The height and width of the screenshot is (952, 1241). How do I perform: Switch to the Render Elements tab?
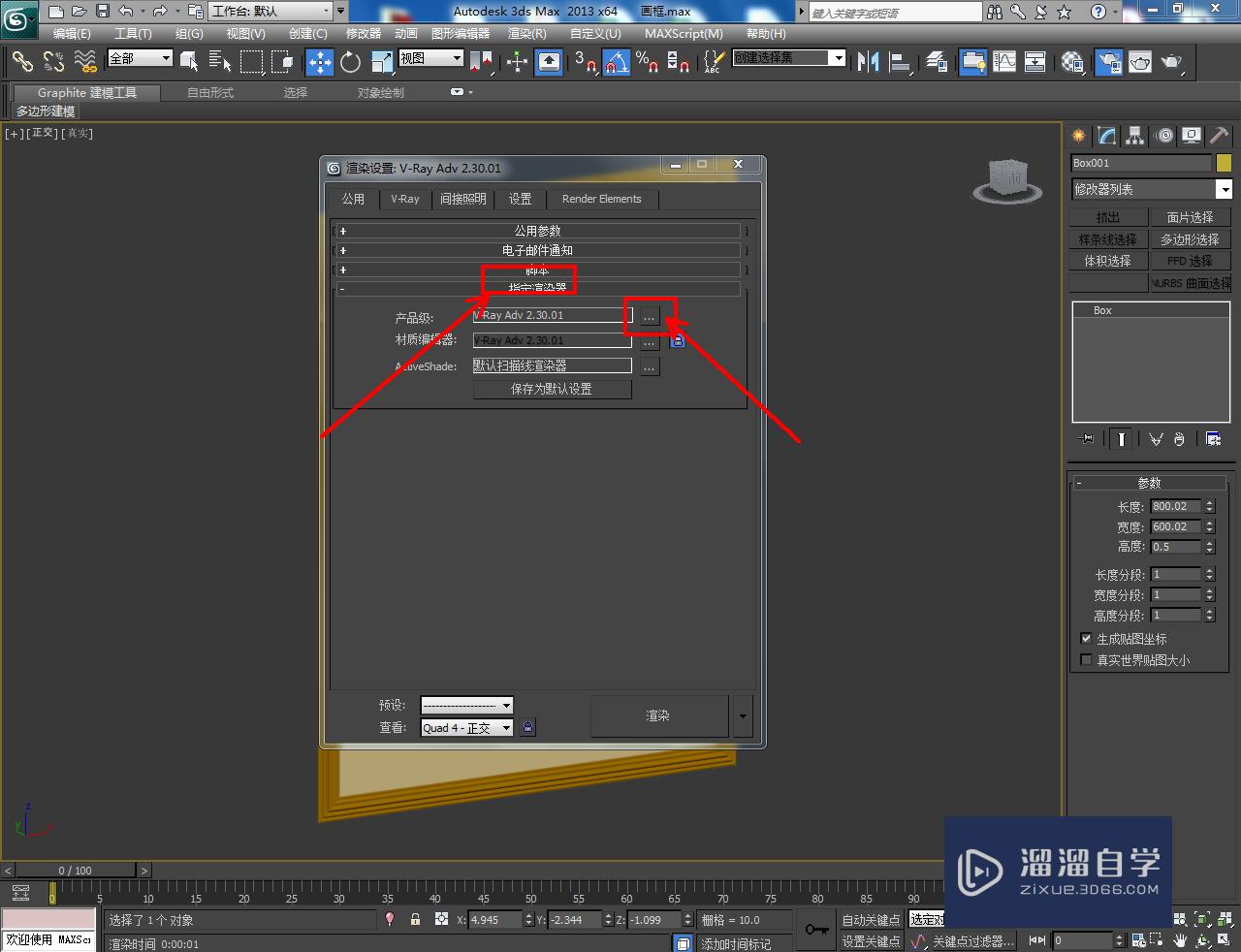601,199
